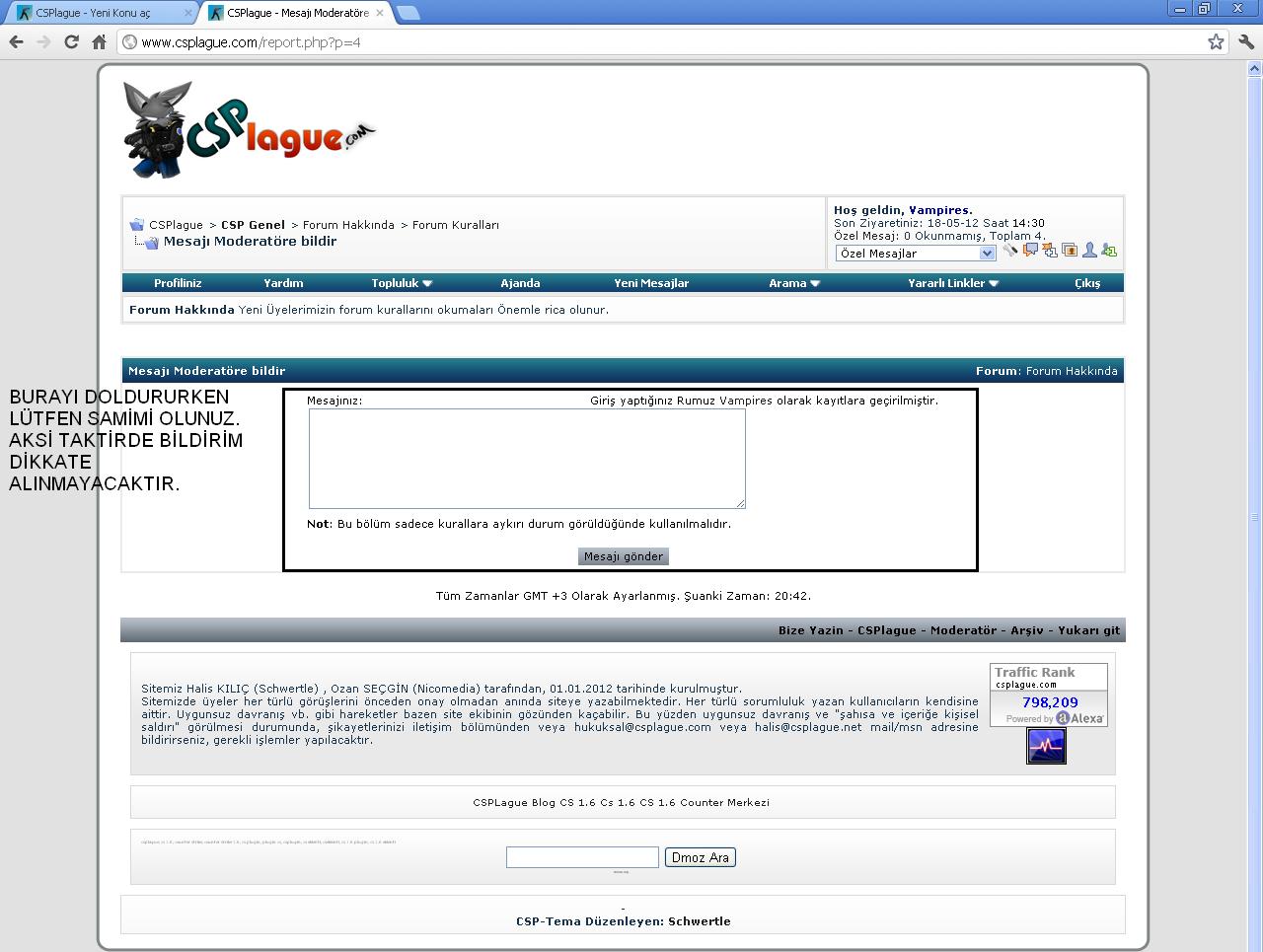The width and height of the screenshot is (1263, 952).
Task: Click the wrench and screwdriver settings icon
Action: (x=1009, y=251)
